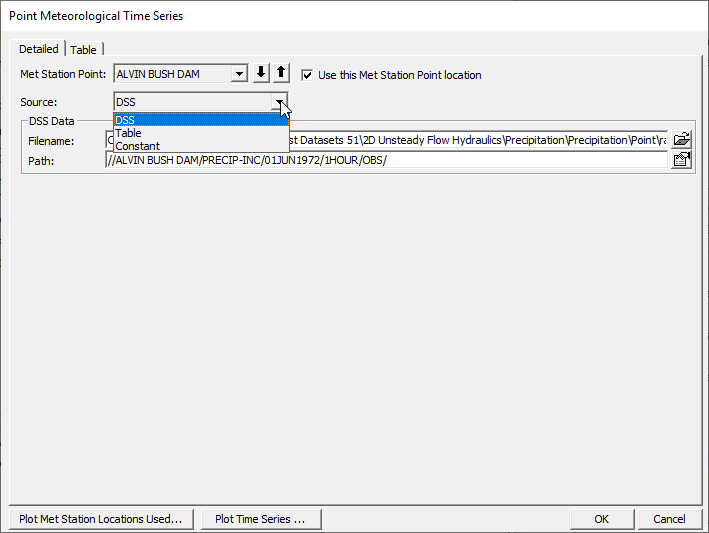Click the Met Station Point label text
This screenshot has width=709, height=533.
click(x=63, y=74)
